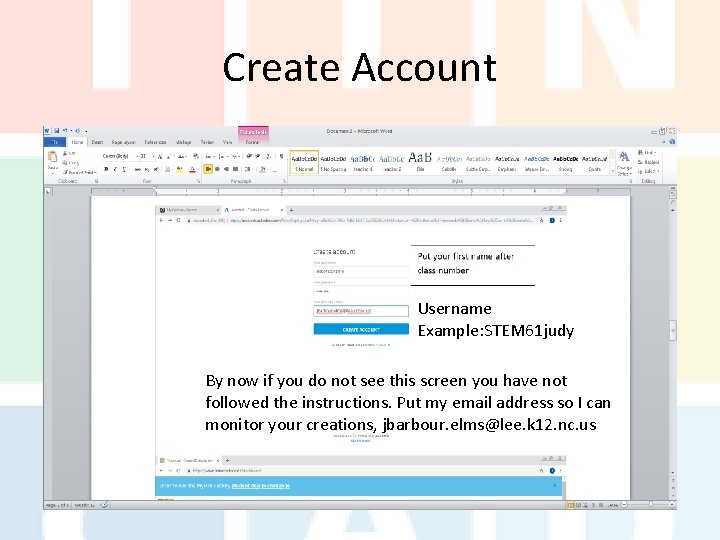Apply the Title style
The width and height of the screenshot is (720, 540).
click(420, 163)
